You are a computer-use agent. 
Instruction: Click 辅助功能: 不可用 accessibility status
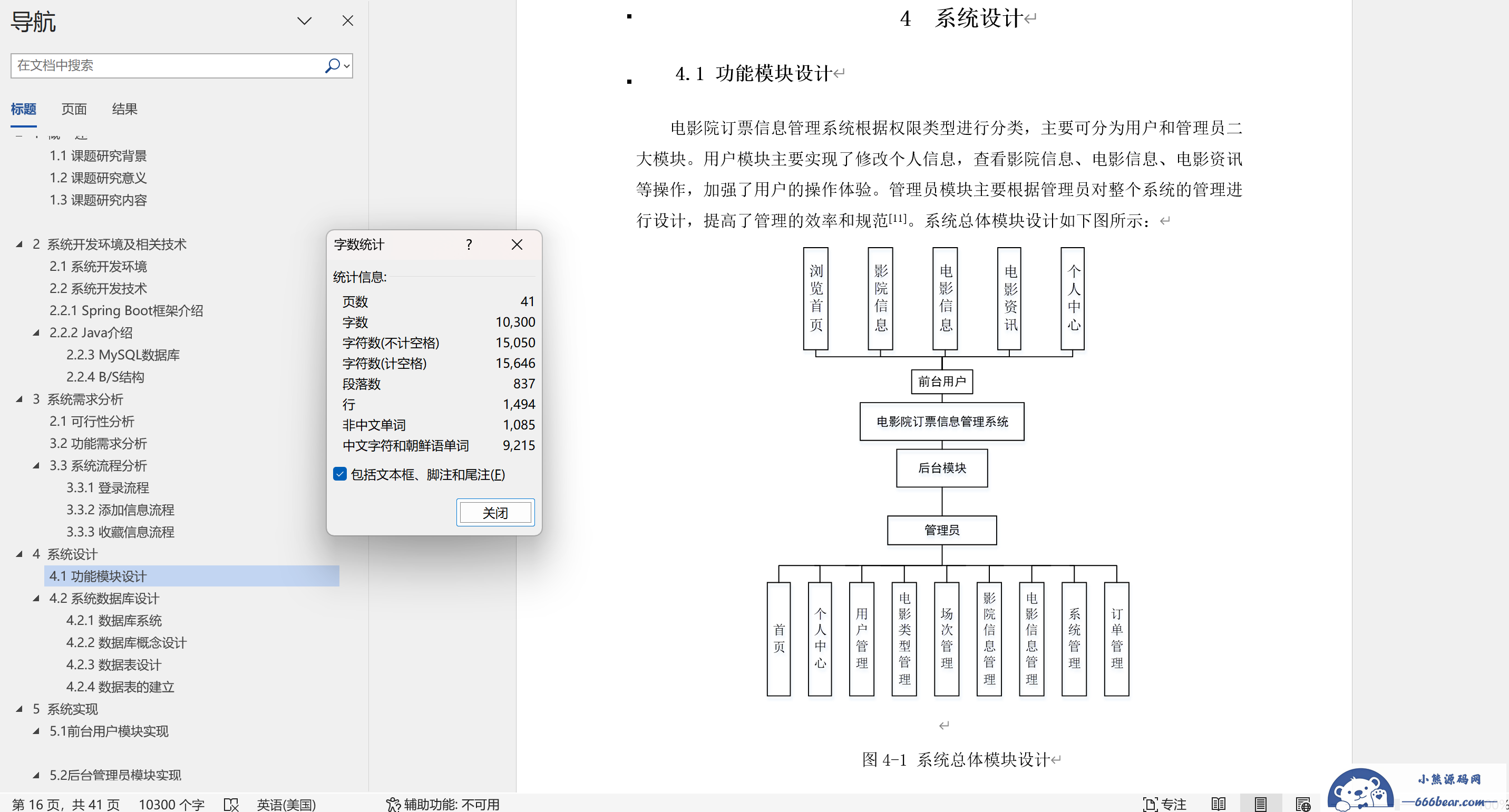click(442, 805)
